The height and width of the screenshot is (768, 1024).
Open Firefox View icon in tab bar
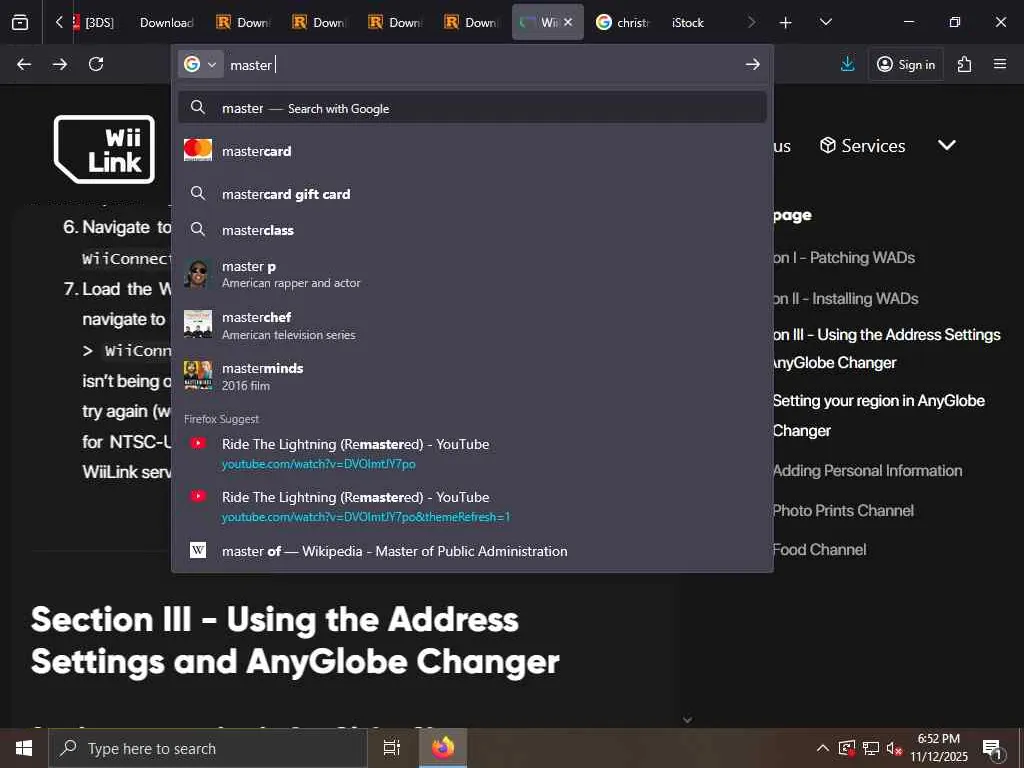coord(20,22)
